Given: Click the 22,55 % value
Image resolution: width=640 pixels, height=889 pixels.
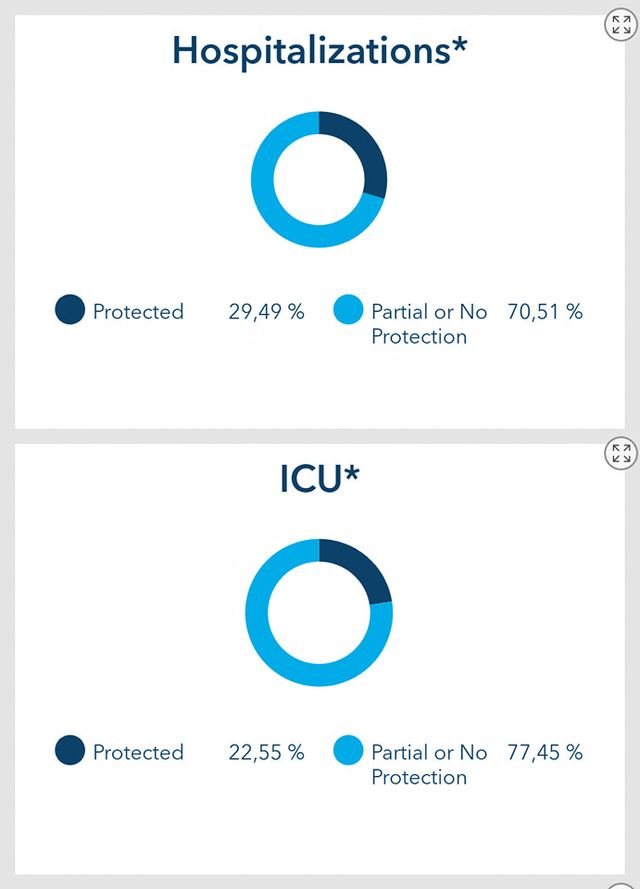Looking at the screenshot, I should coord(266,752).
